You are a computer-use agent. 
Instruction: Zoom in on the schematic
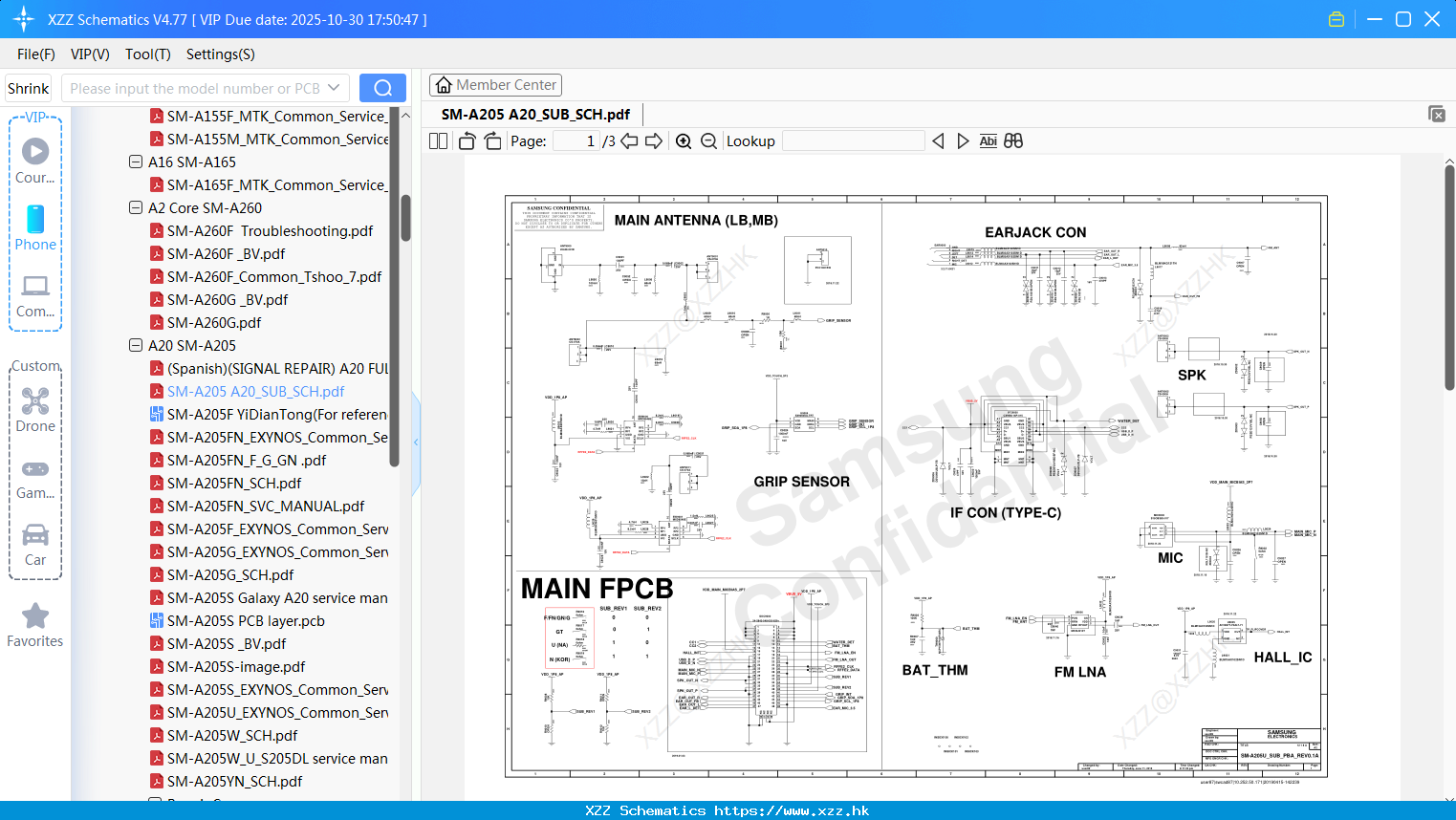pyautogui.click(x=684, y=141)
